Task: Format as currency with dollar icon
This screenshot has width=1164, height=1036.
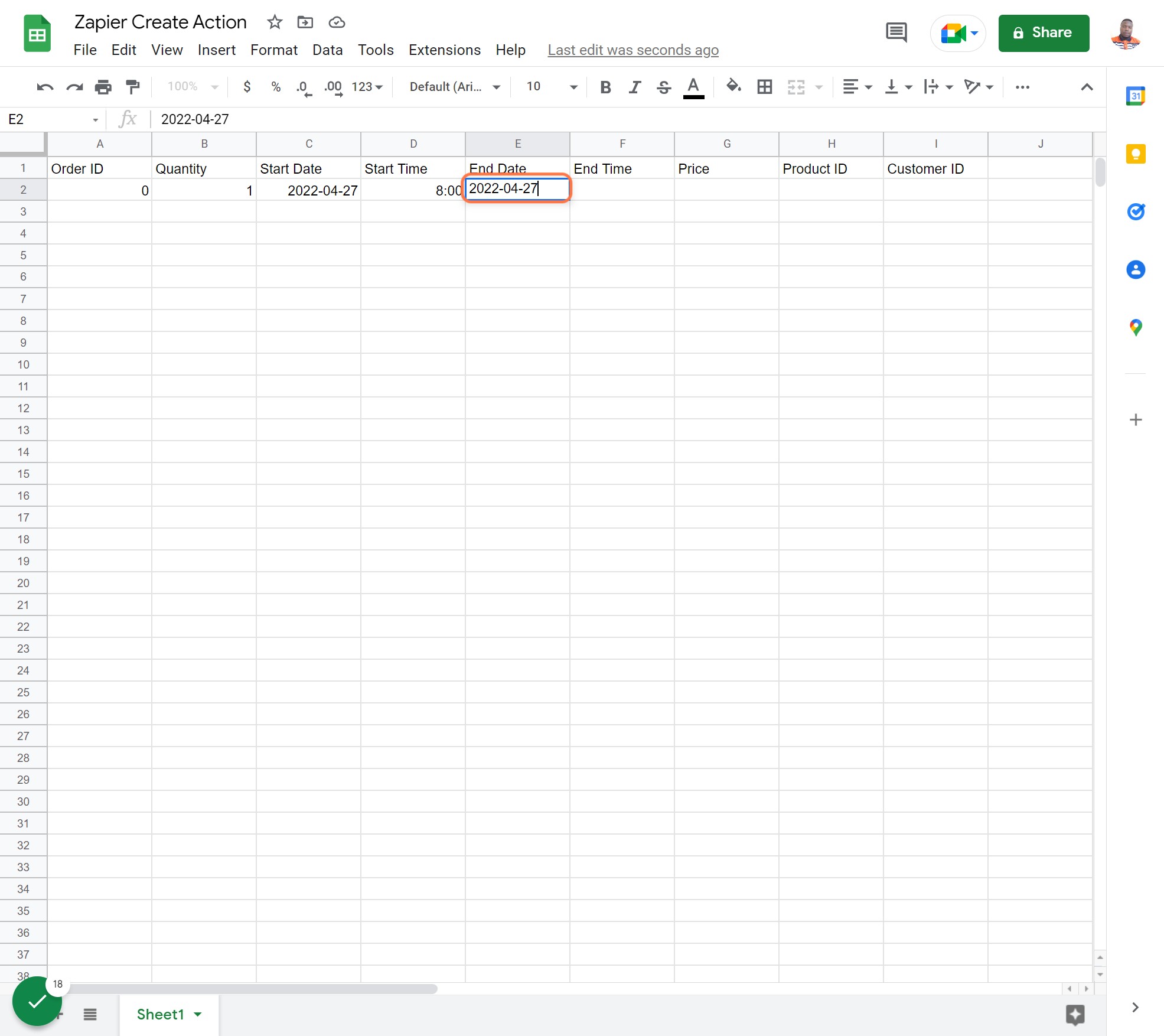Action: 247,87
